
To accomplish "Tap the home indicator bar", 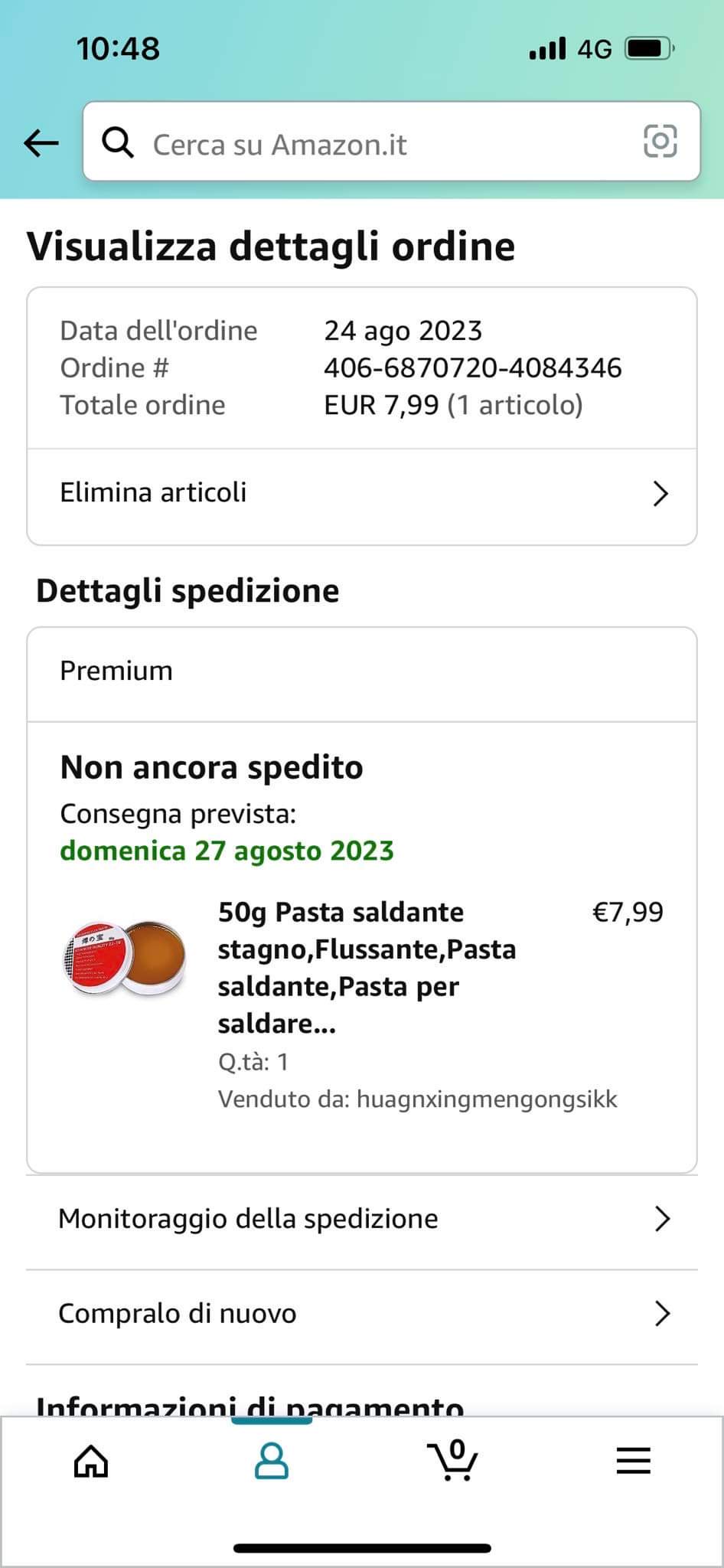I will (x=362, y=1548).
